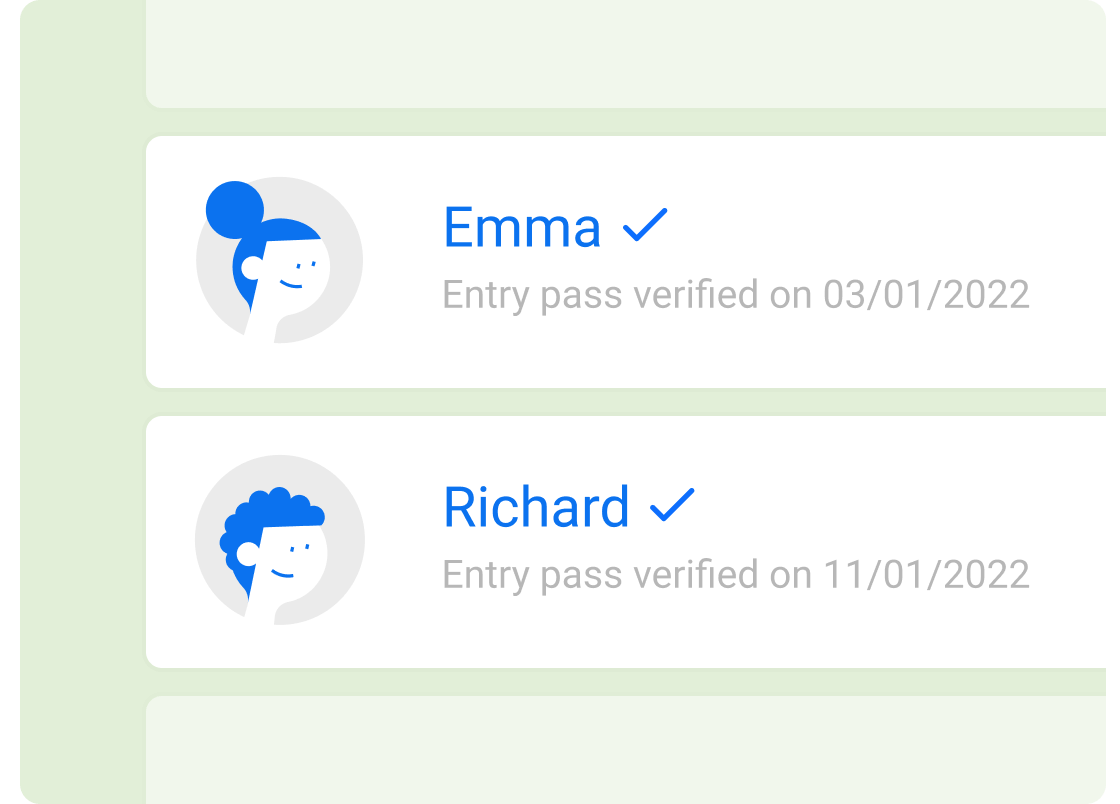This screenshot has height=804, width=1120.
Task: Click the date 03/01/2022 in Emma's entry
Action: [x=926, y=295]
